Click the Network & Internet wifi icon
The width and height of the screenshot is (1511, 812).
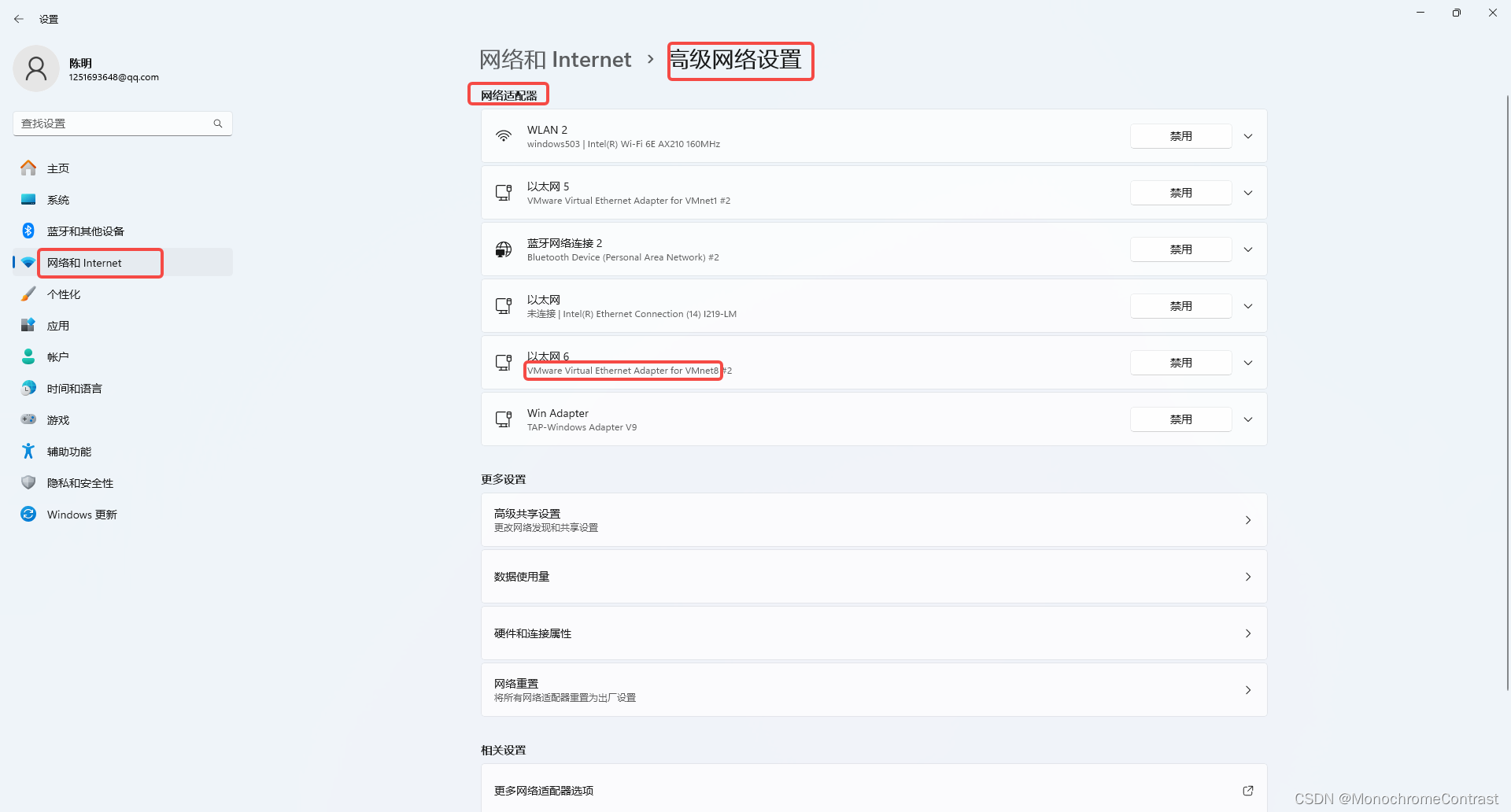pos(28,262)
